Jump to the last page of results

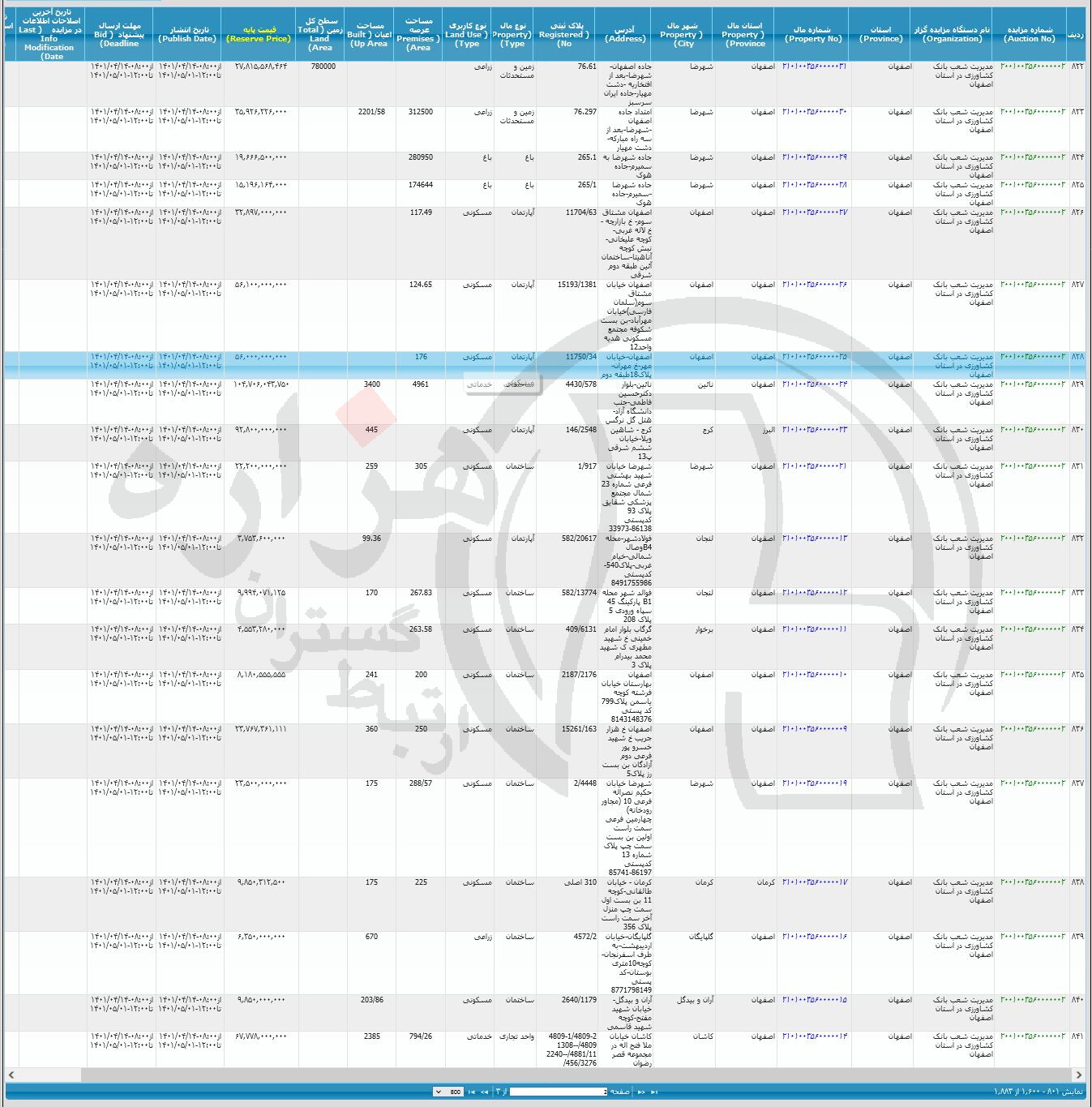click(472, 1092)
